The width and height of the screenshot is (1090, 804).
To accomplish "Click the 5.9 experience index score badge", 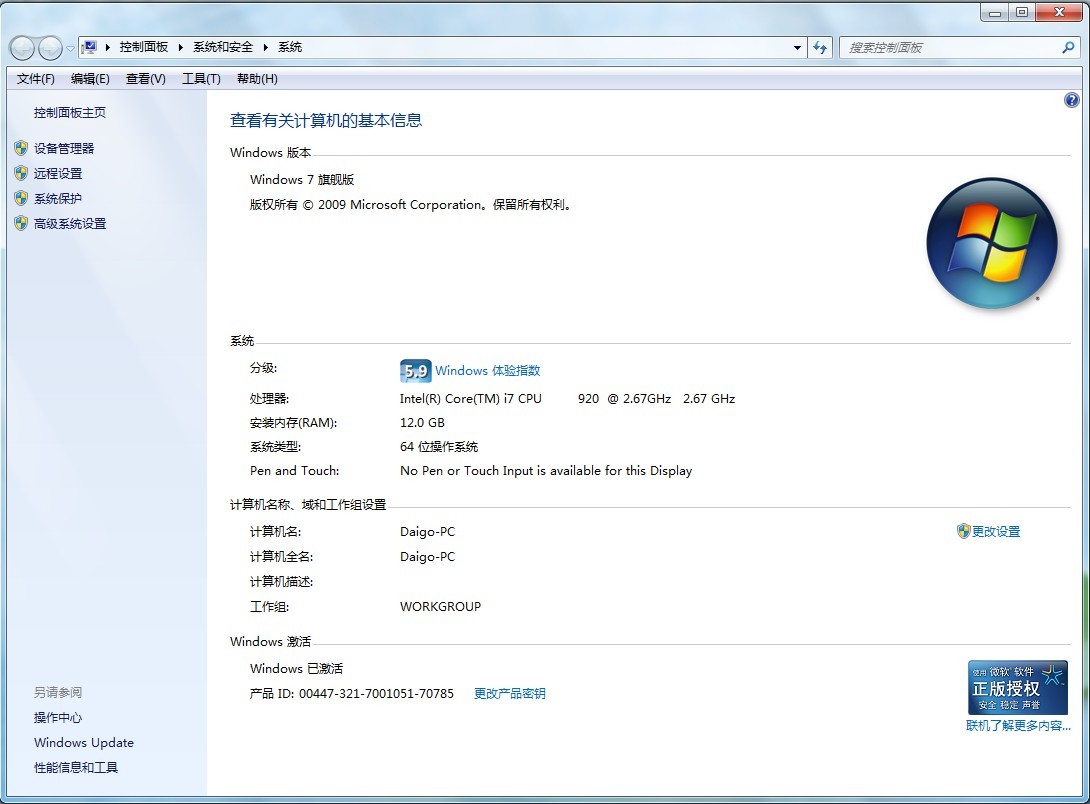I will tap(416, 371).
